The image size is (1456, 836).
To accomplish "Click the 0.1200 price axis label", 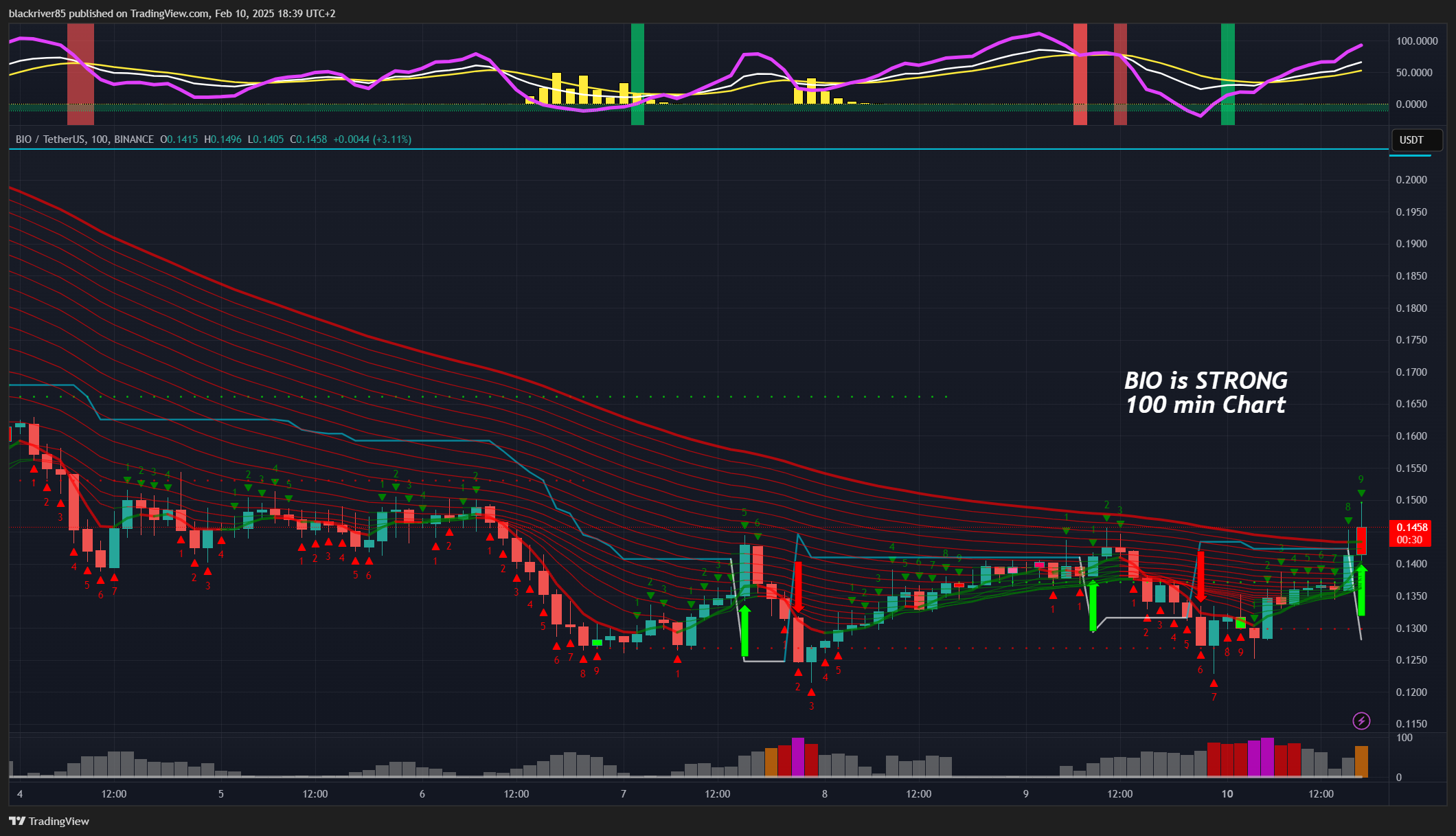I will click(1411, 692).
